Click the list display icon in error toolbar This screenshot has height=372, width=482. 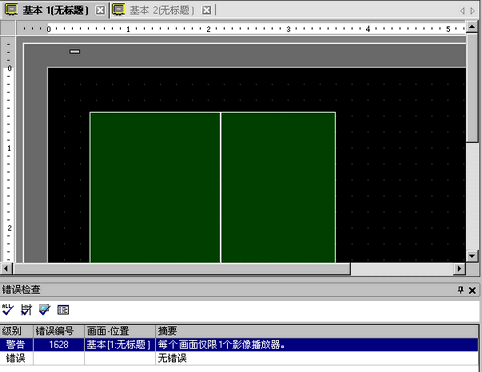click(63, 310)
